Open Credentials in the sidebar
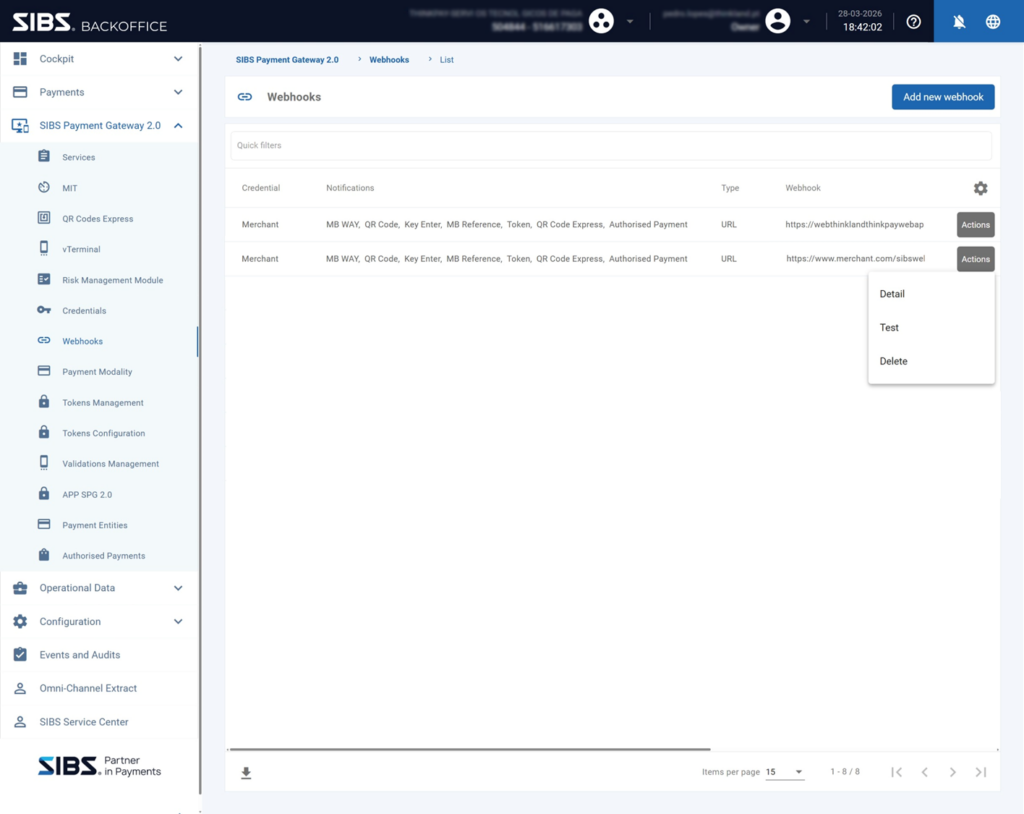 click(x=84, y=311)
